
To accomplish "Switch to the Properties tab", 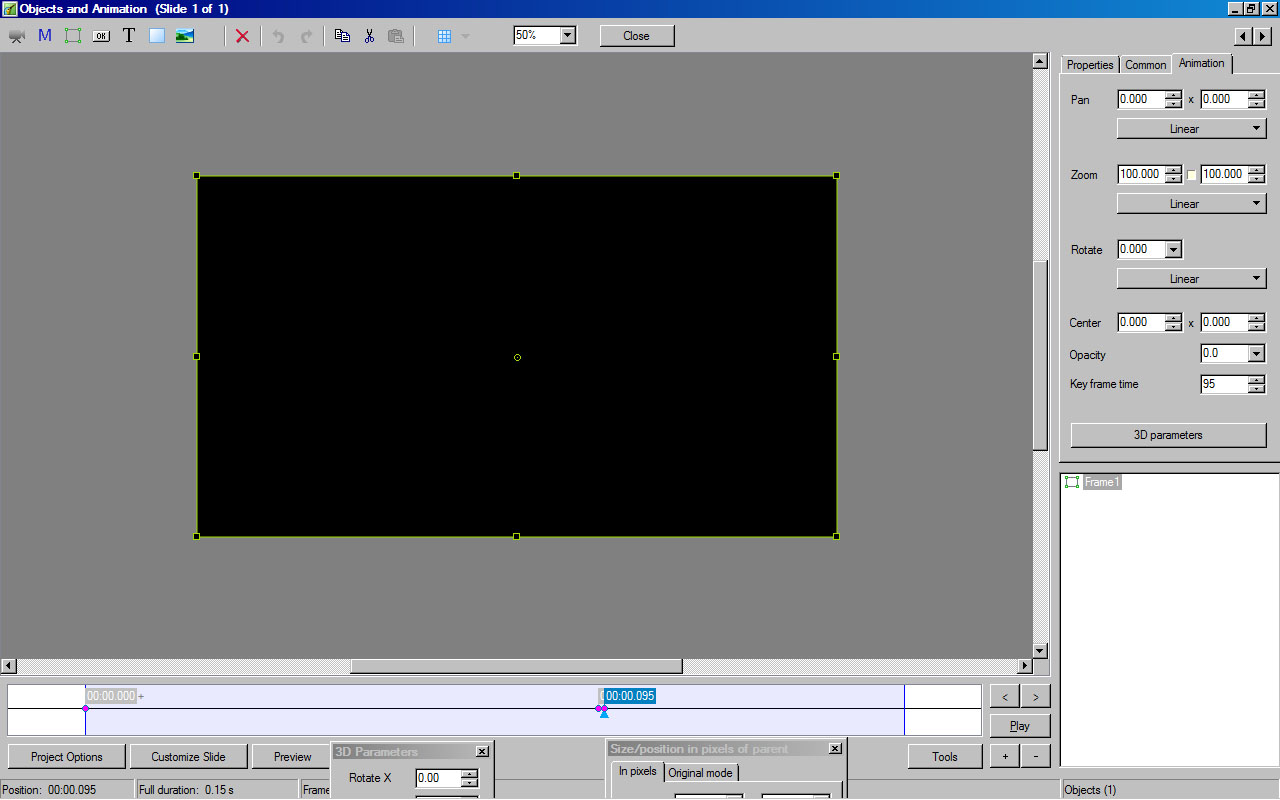I will point(1089,65).
